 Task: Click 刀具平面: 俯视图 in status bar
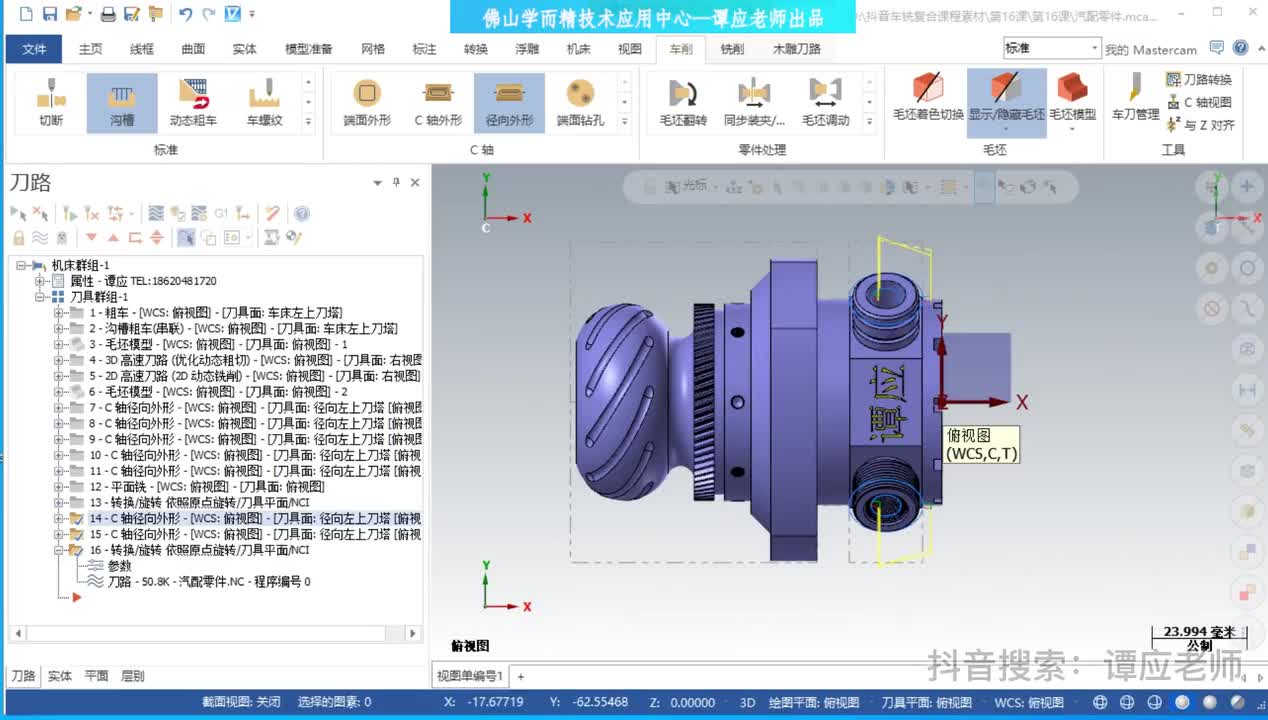(927, 702)
